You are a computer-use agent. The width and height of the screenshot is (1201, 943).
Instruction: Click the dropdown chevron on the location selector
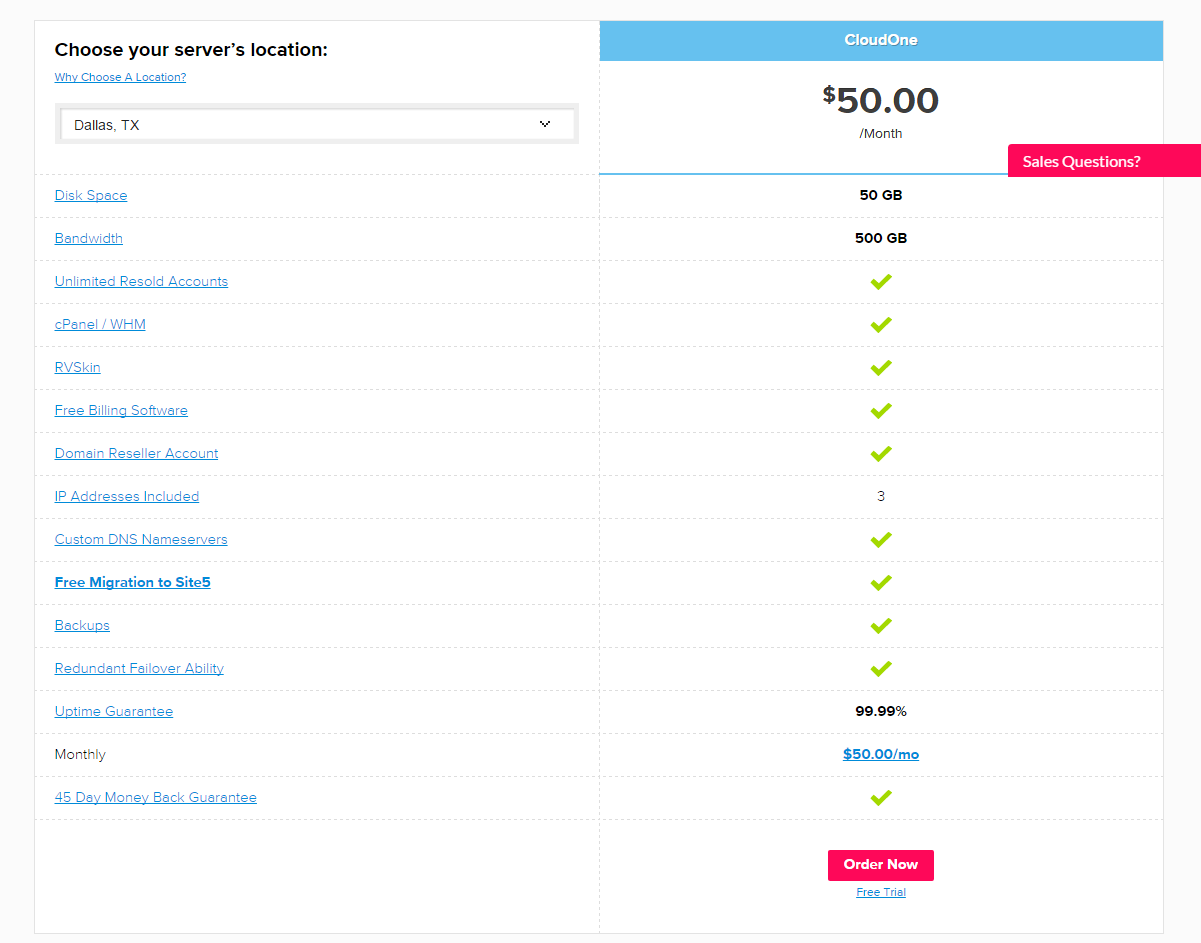[x=545, y=123]
